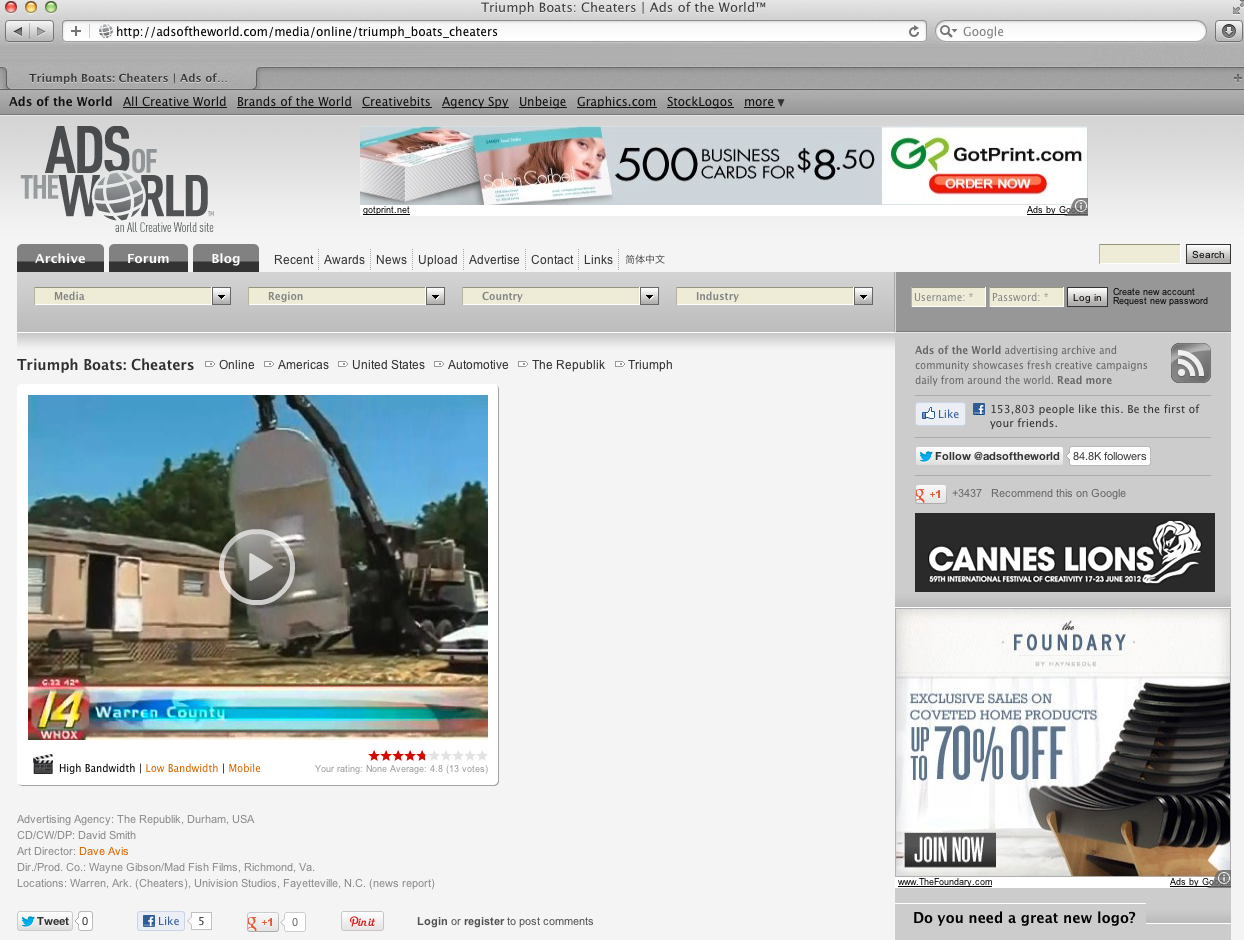Open the Recent menu item
Screen dimensions: 1244x940
(293, 260)
